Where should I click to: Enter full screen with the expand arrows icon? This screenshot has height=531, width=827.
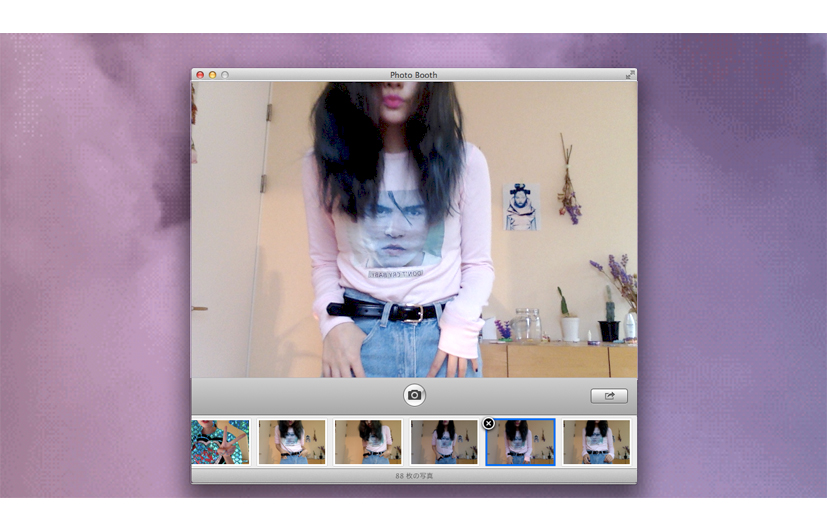630,75
